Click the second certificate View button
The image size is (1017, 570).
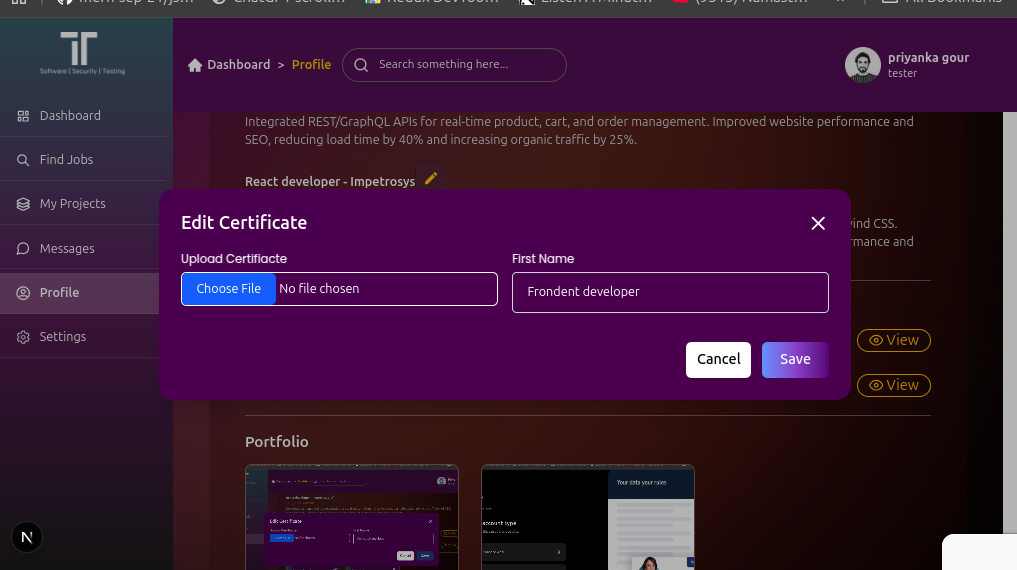click(893, 385)
